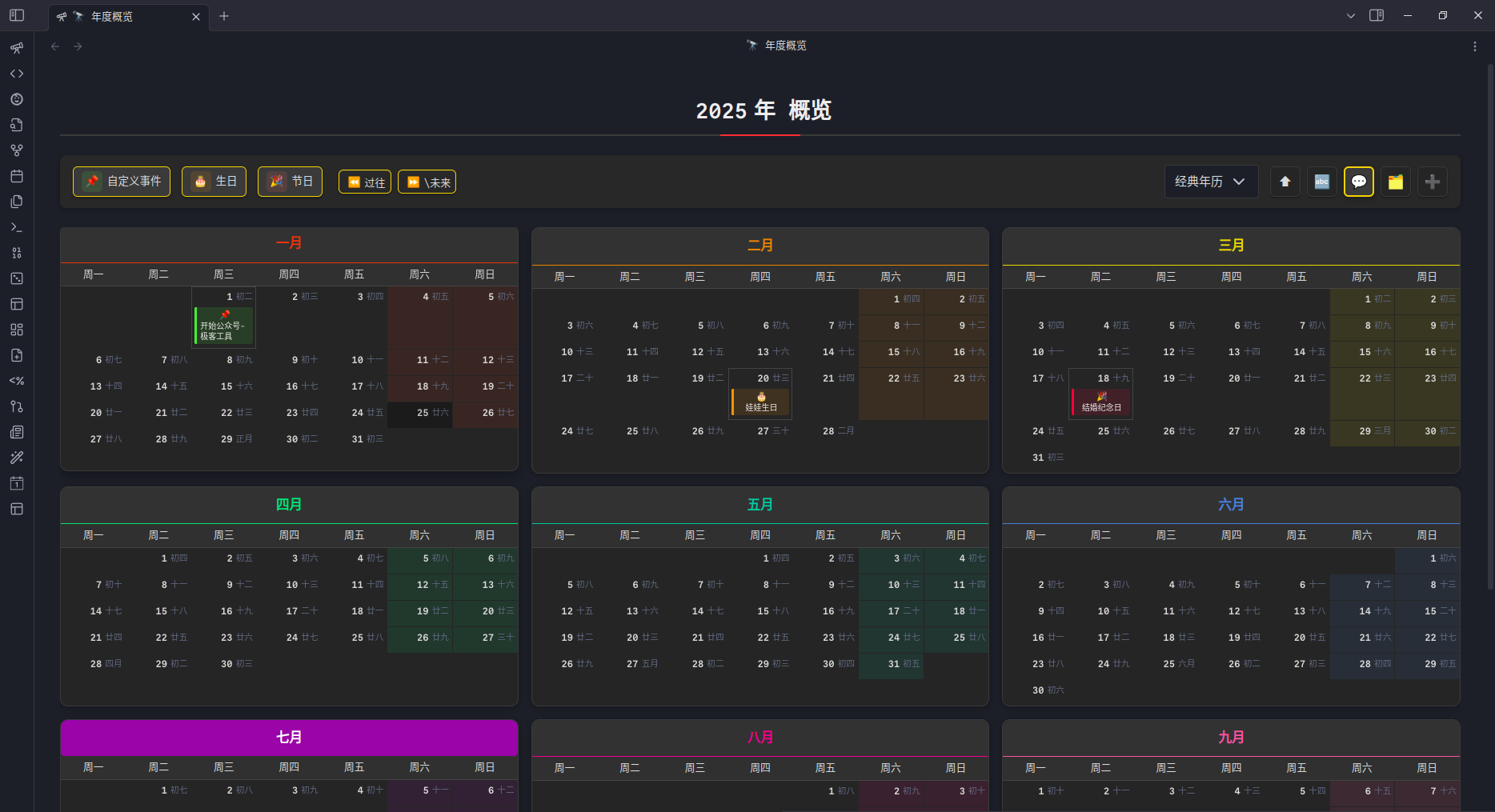Toggle the speech bubble tooltip button
The height and width of the screenshot is (812, 1495).
pyautogui.click(x=1359, y=182)
